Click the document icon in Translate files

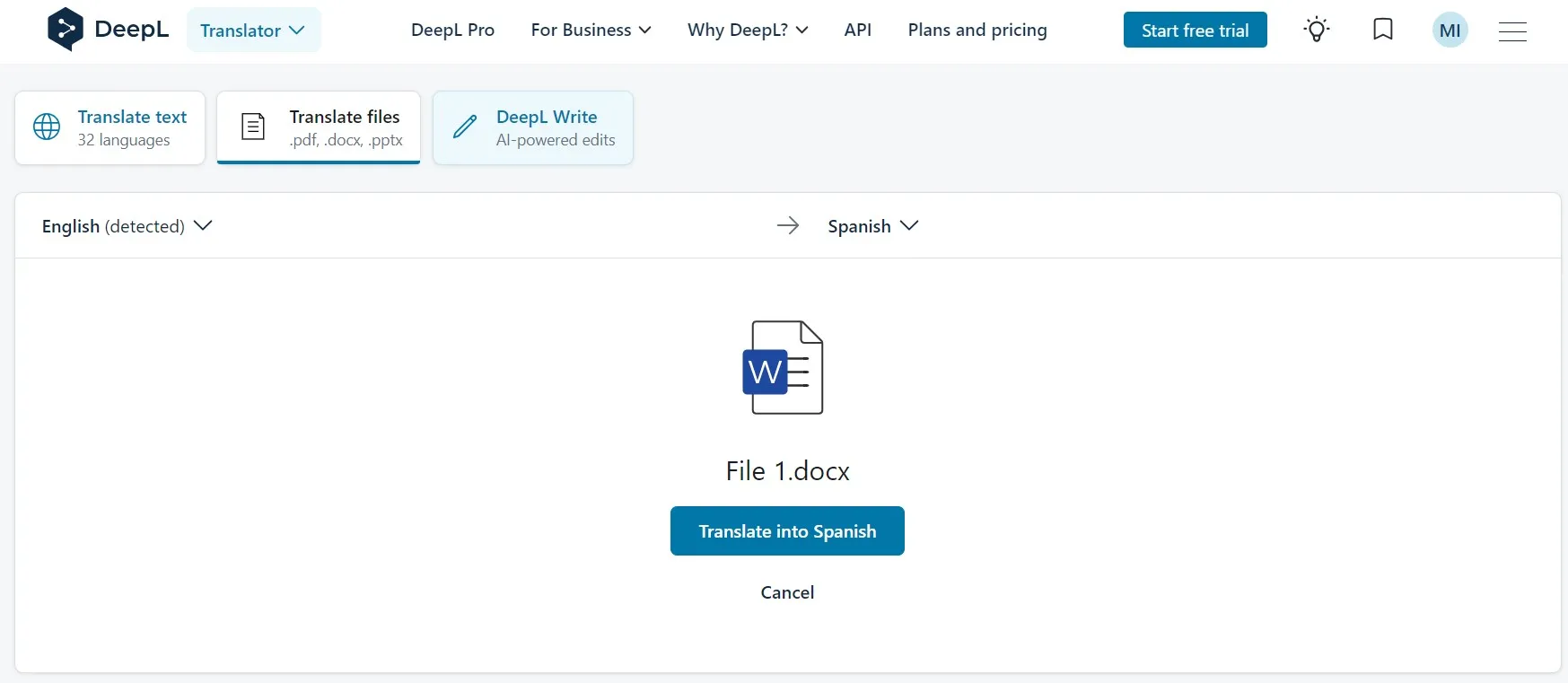pyautogui.click(x=253, y=127)
